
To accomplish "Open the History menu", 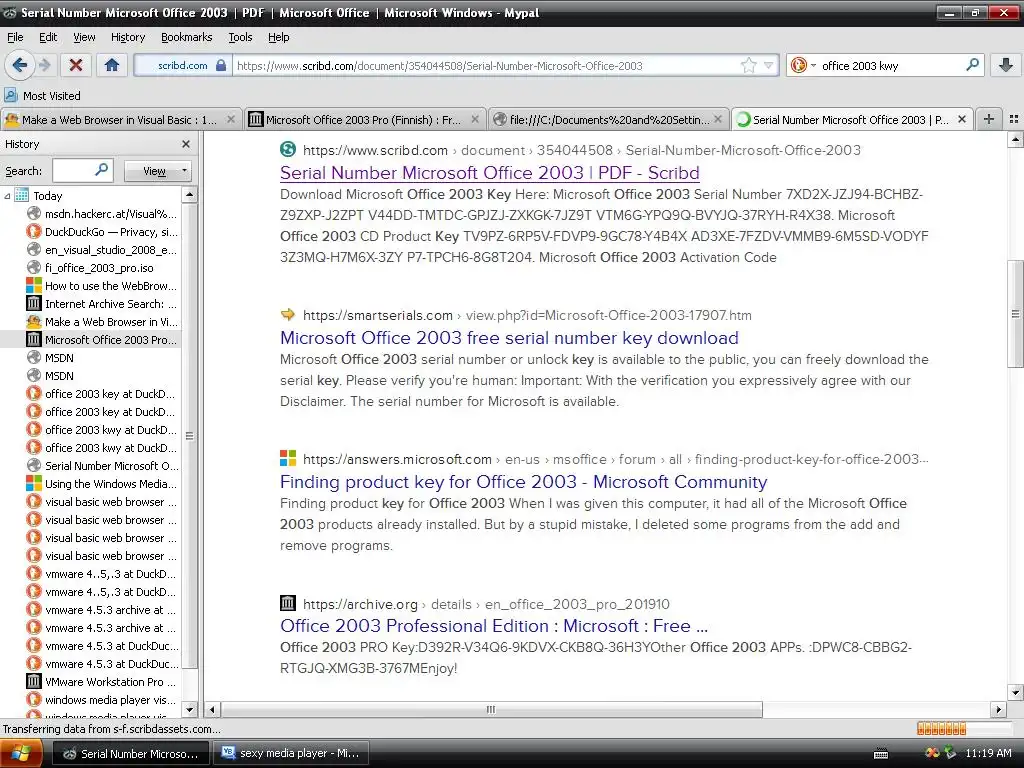I will (127, 37).
